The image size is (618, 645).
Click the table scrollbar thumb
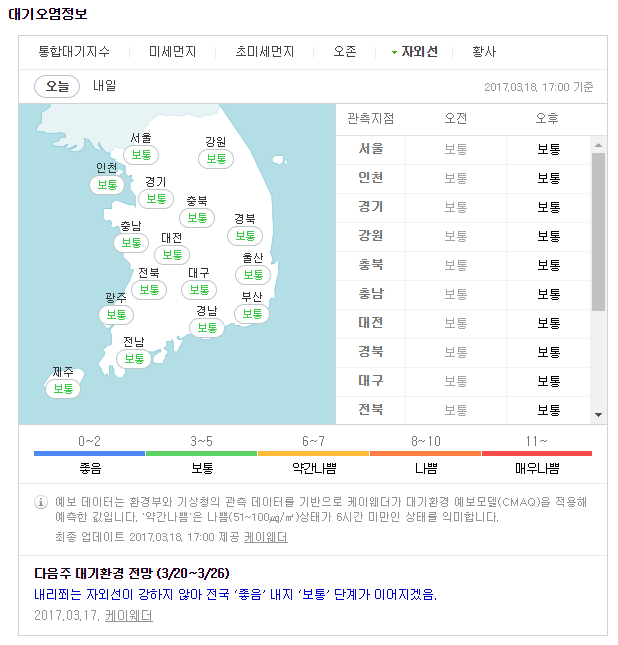pyautogui.click(x=599, y=232)
